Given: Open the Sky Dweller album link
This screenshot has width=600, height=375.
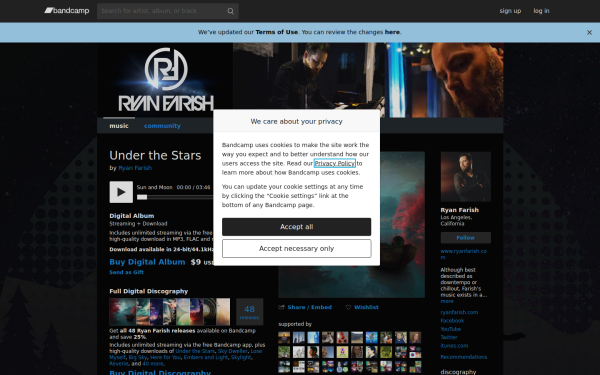Looking at the screenshot, I should [x=233, y=351].
